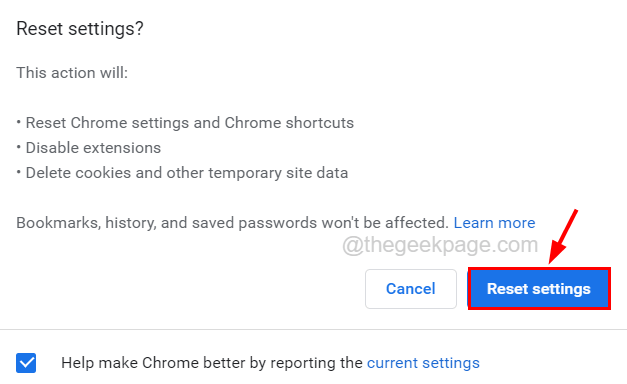Viewport: 627px width, 384px height.
Task: Click the "Reset settings?" dialog title
Action: coord(80,29)
